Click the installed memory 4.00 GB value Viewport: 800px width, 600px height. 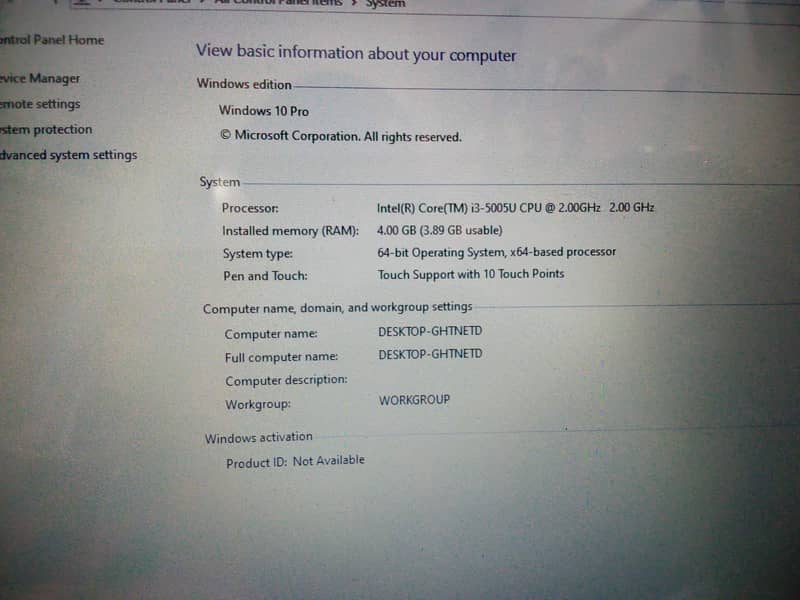440,231
